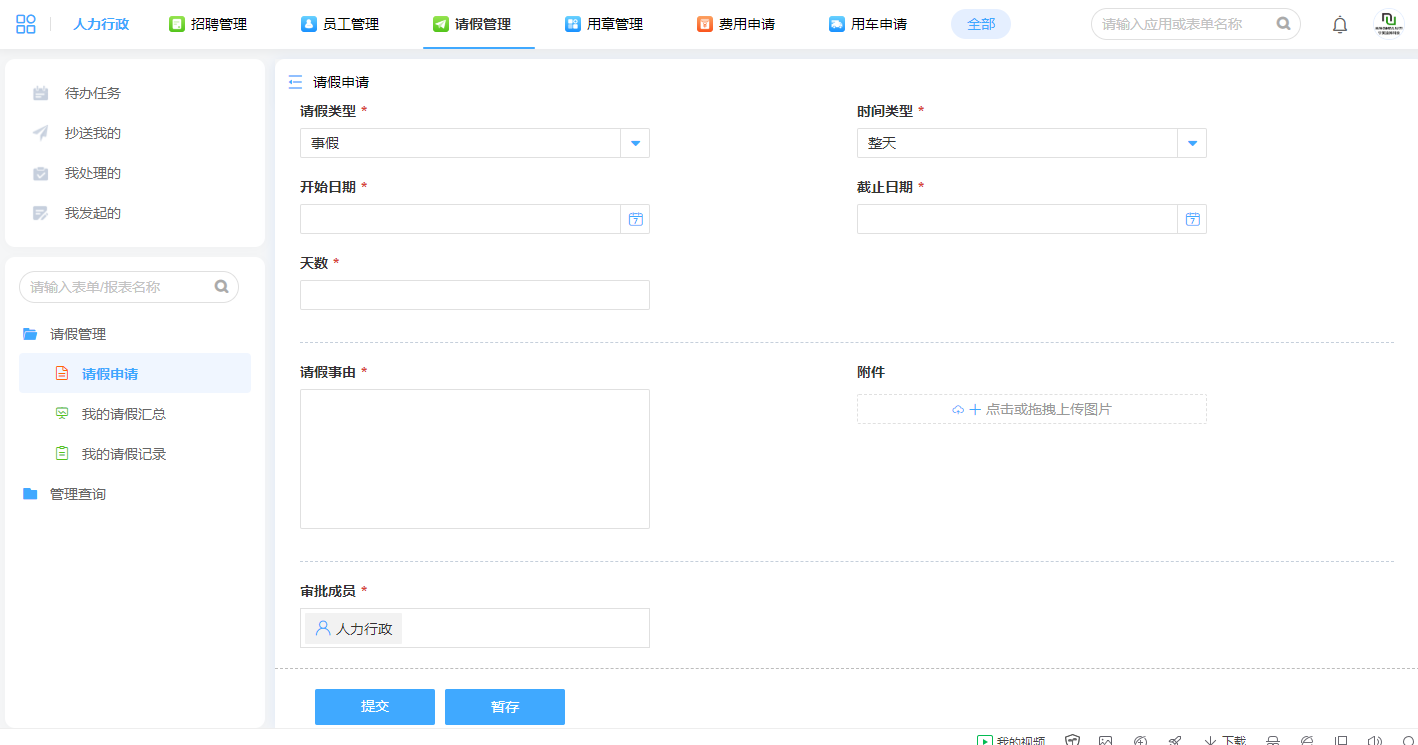Image resolution: width=1418 pixels, height=745 pixels.
Task: Click the search magnifier in top bar
Action: (x=1283, y=24)
